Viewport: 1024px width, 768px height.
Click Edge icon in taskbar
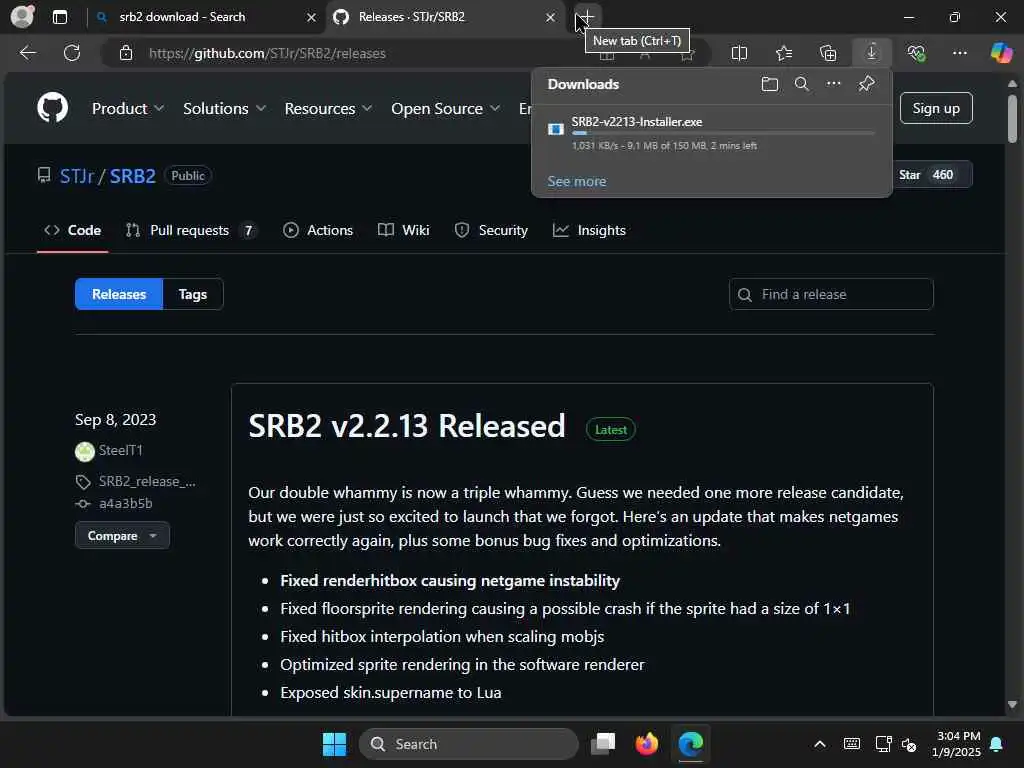point(690,744)
